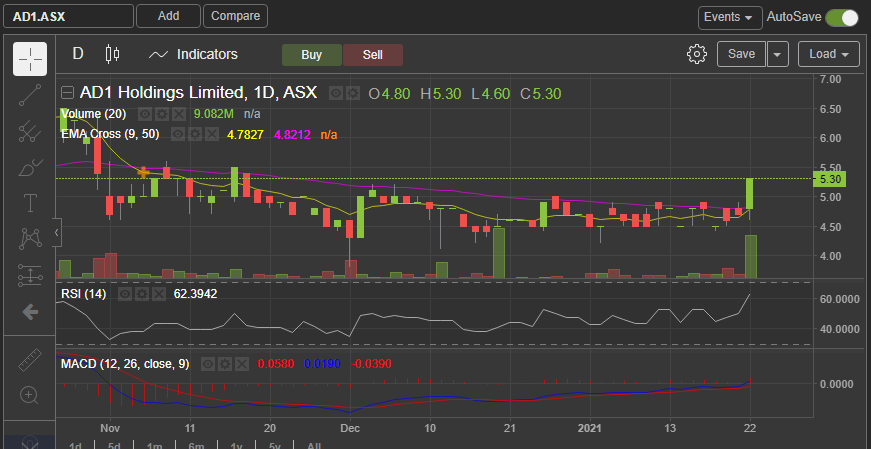Select the brush drawing tool
This screenshot has height=449, width=871.
click(x=29, y=167)
